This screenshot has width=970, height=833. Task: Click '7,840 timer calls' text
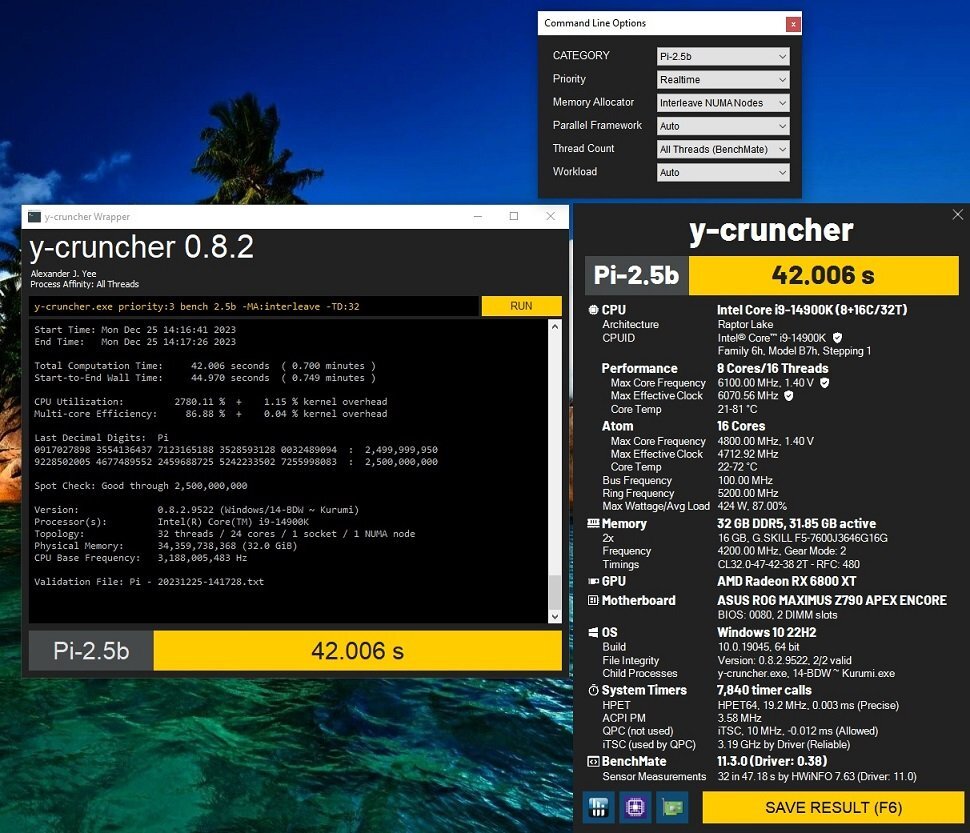pos(764,690)
